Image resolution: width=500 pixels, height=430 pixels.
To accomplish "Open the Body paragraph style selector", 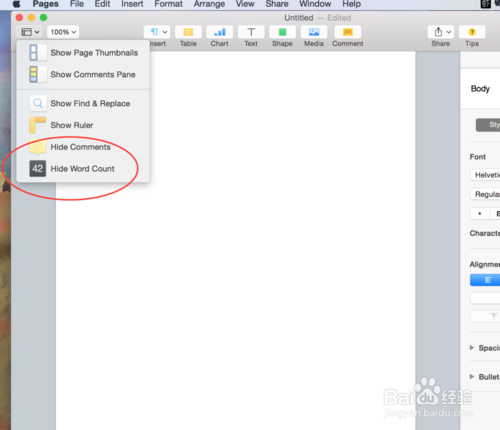I will point(480,89).
